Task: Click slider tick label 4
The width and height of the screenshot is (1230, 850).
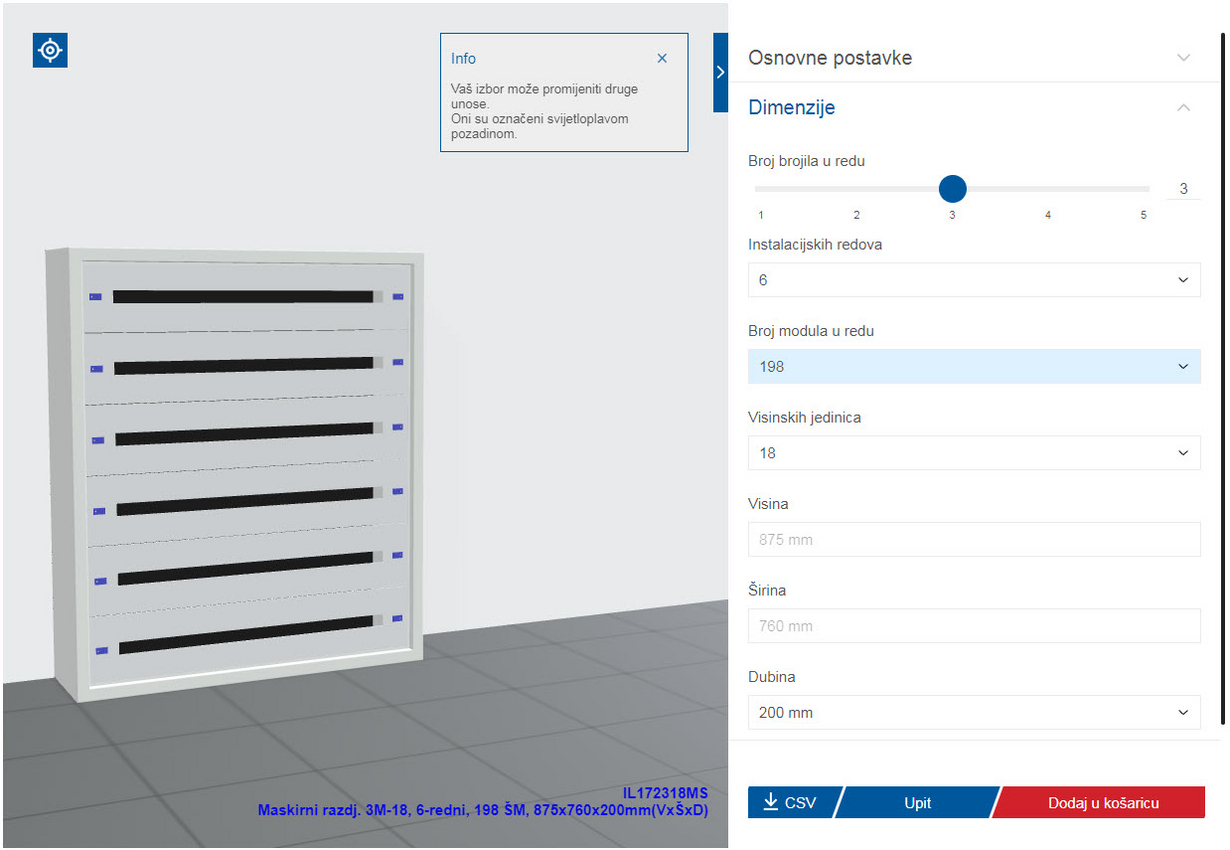Action: tap(1048, 215)
